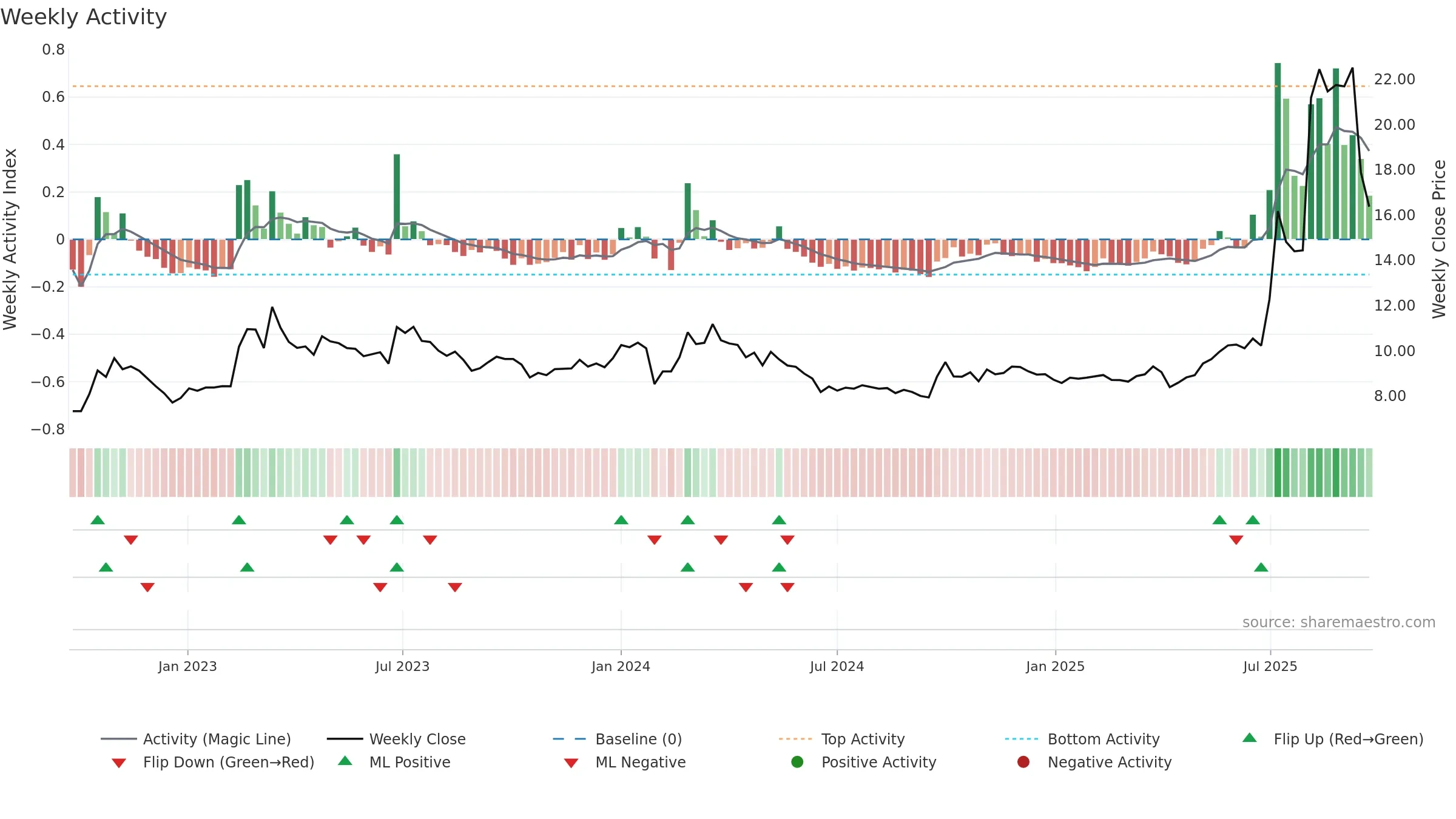Click the cyan dotted sample beside Bottom Activity

point(1022,739)
